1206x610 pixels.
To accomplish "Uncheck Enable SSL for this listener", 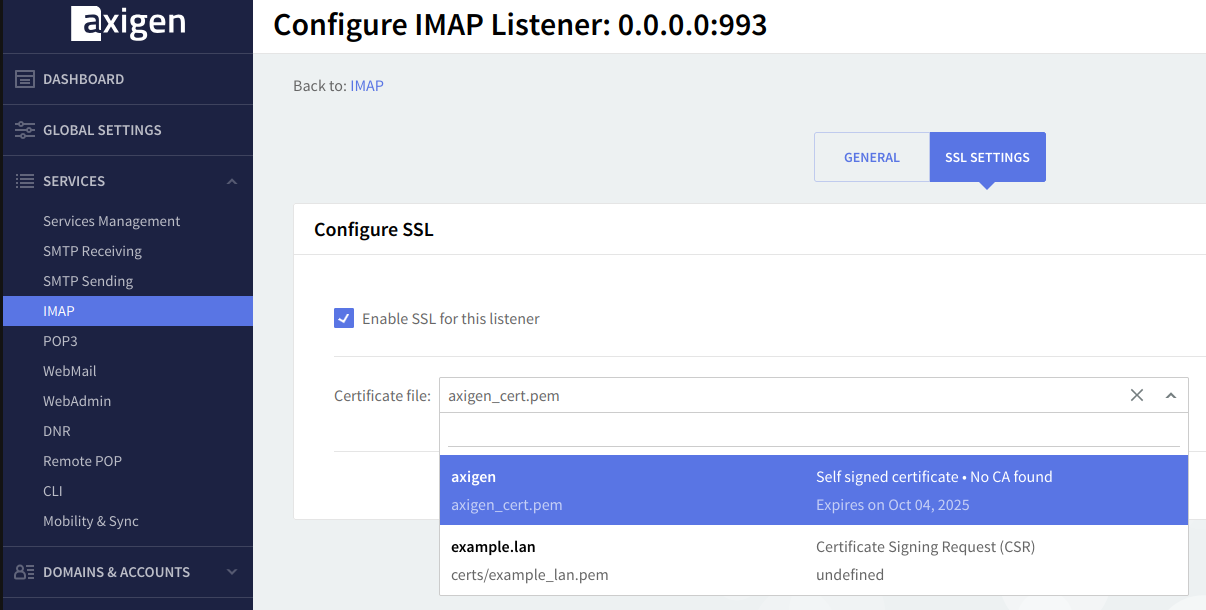I will pos(344,319).
